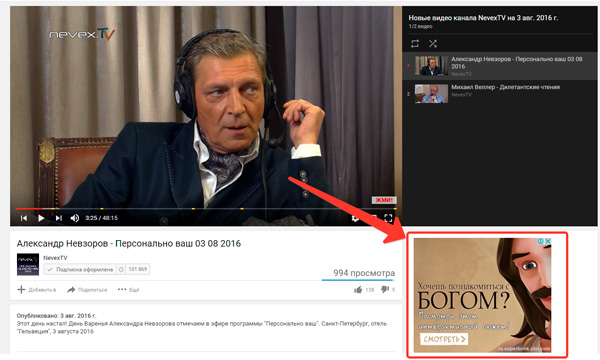Toggle playlist repeat loop
This screenshot has height=360, width=600.
click(415, 44)
